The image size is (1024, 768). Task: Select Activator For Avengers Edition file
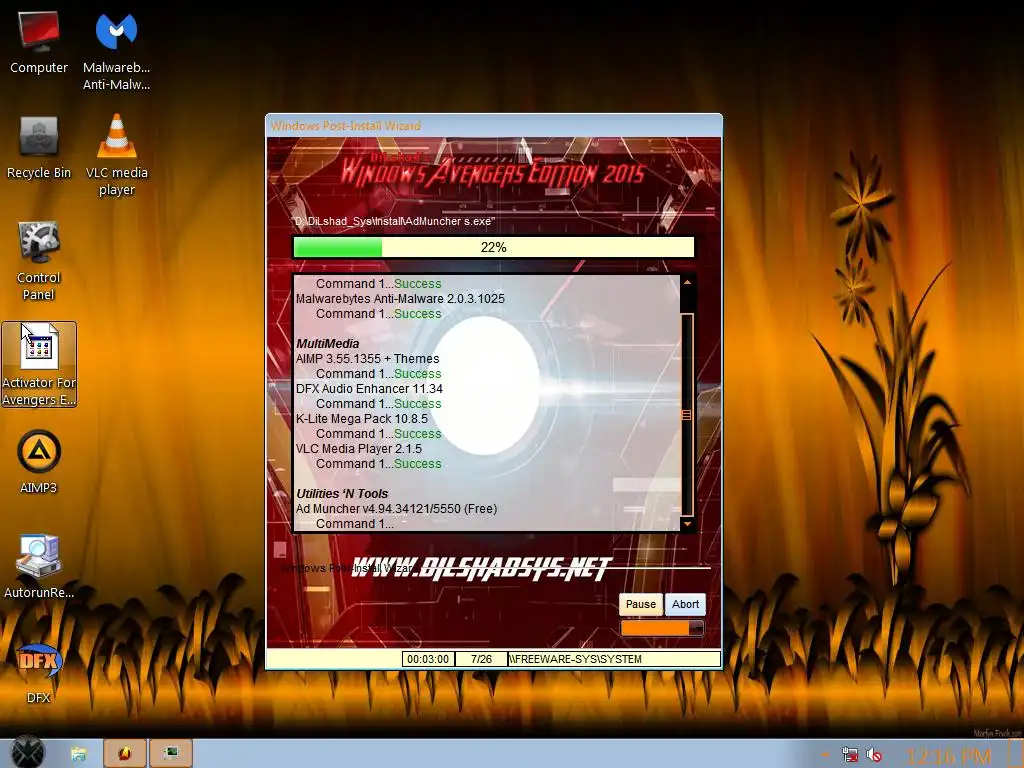tap(39, 364)
